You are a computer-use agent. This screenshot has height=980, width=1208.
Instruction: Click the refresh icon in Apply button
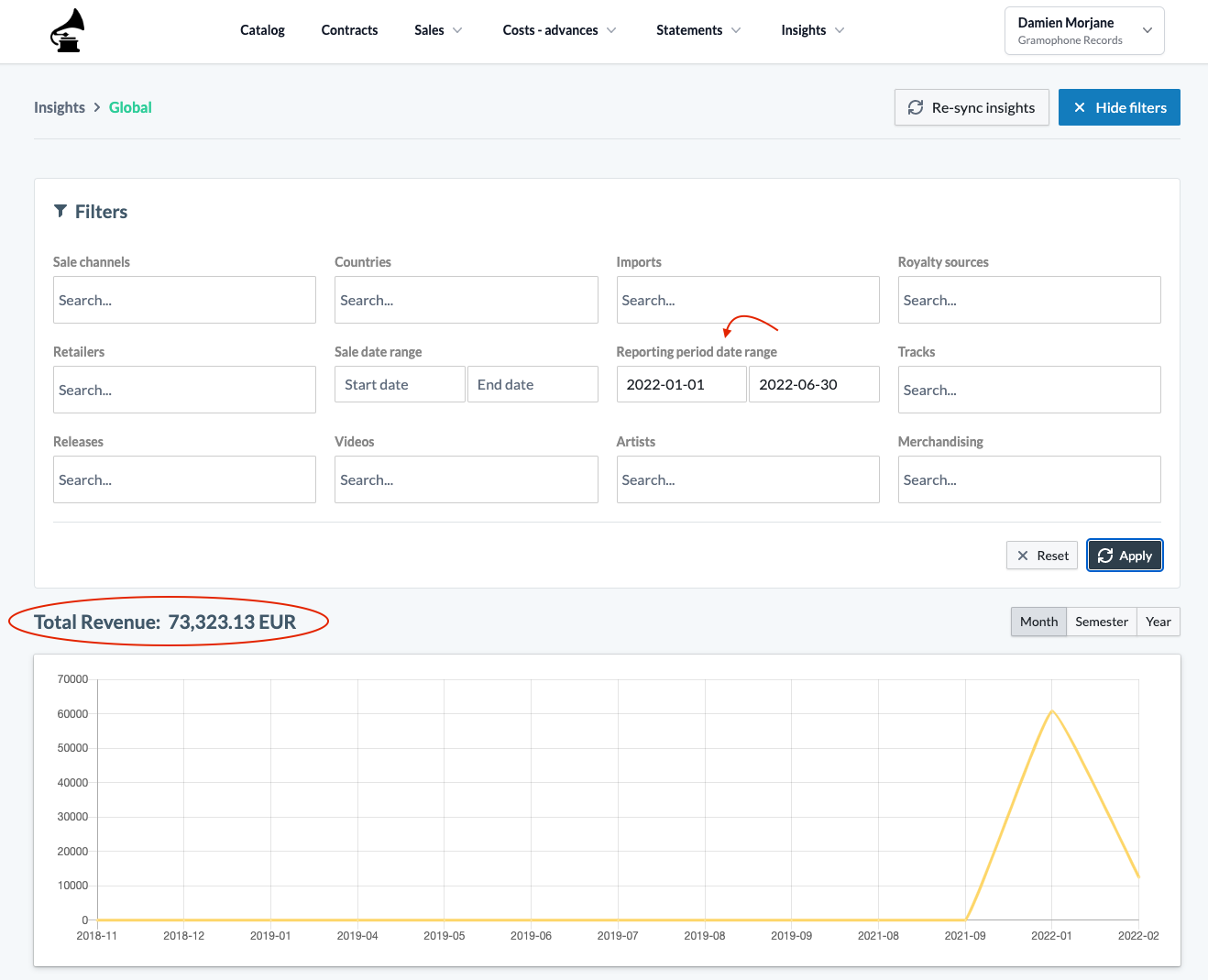[x=1105, y=556]
